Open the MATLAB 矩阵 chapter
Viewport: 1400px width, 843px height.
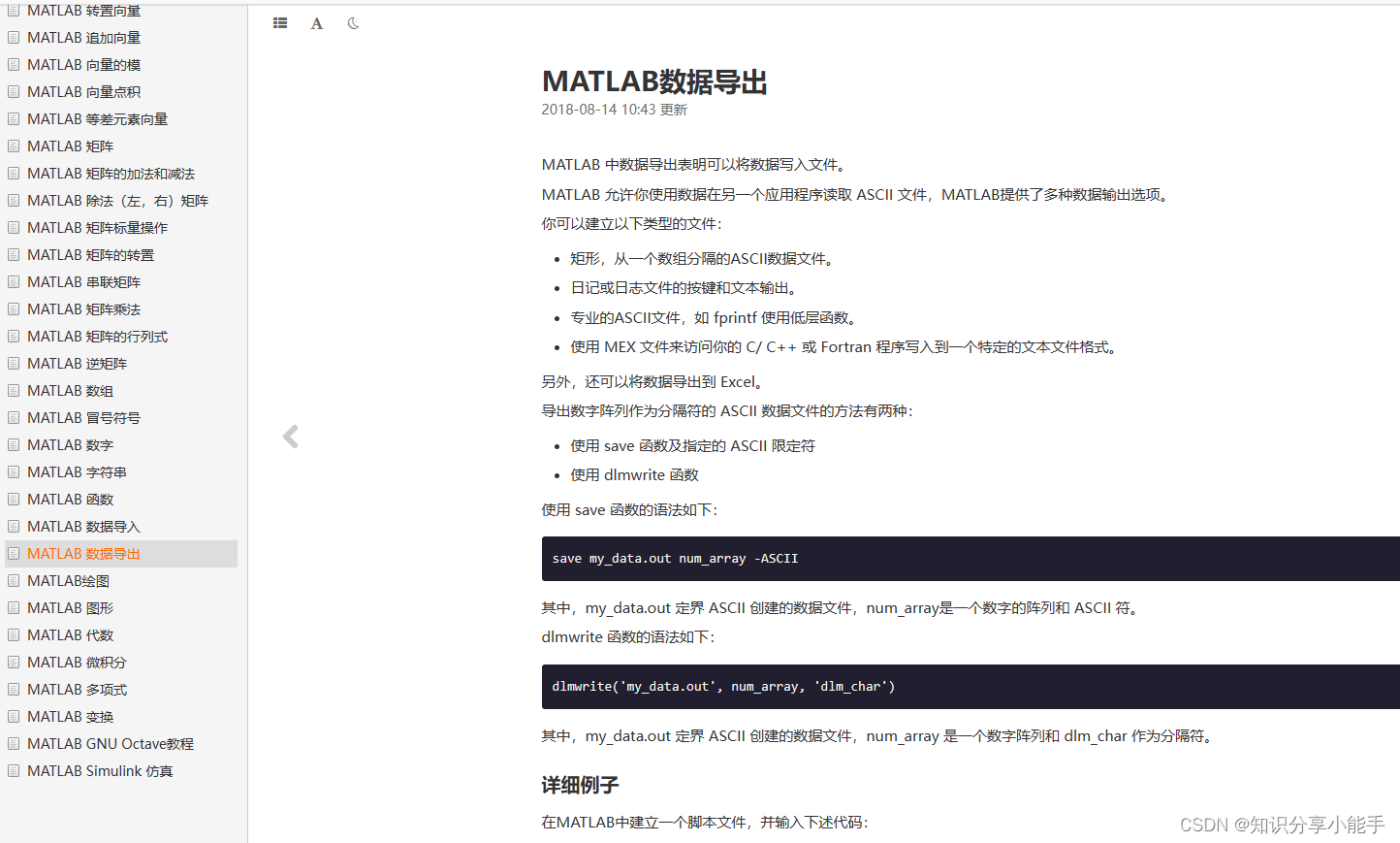coord(70,146)
